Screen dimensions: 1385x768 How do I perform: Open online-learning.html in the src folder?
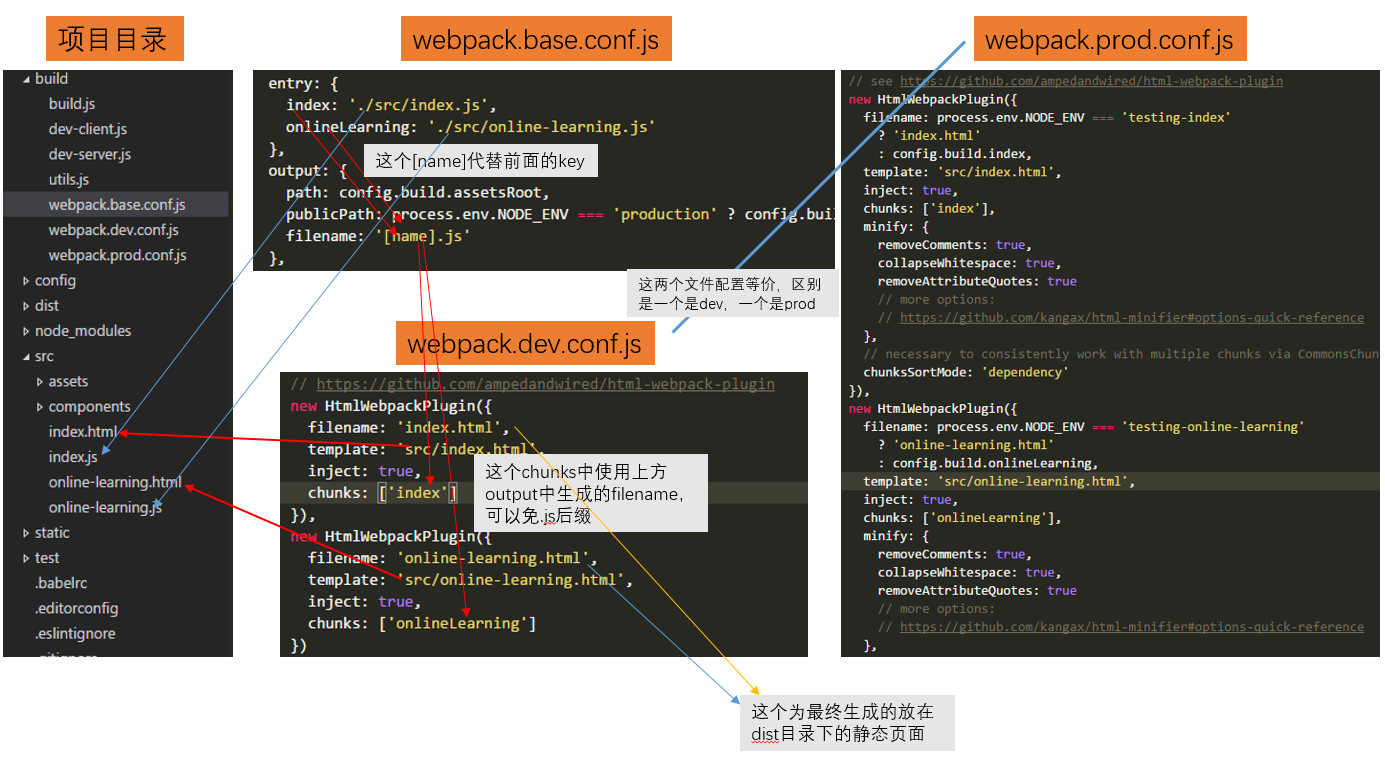(x=114, y=482)
